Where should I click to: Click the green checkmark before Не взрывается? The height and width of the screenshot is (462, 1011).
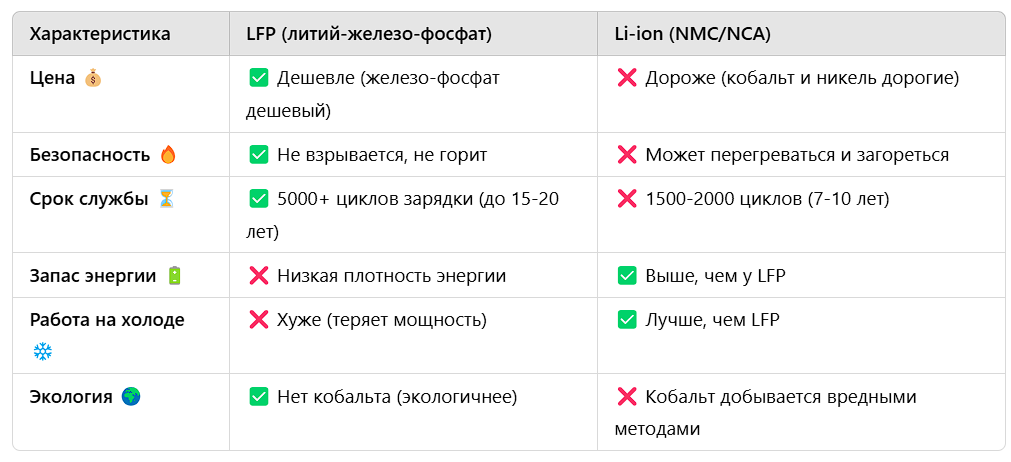coord(258,155)
